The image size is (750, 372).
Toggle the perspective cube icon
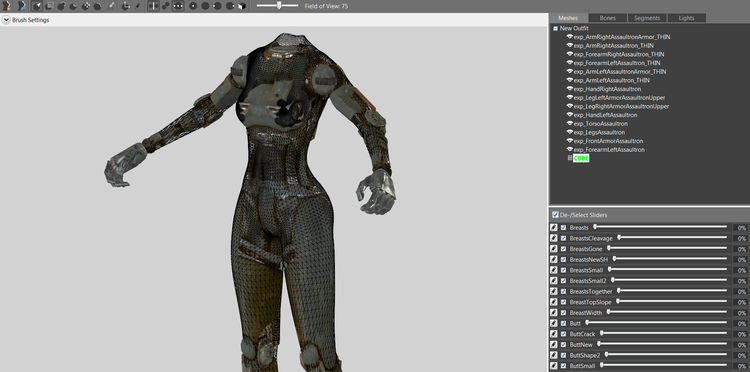[242, 6]
